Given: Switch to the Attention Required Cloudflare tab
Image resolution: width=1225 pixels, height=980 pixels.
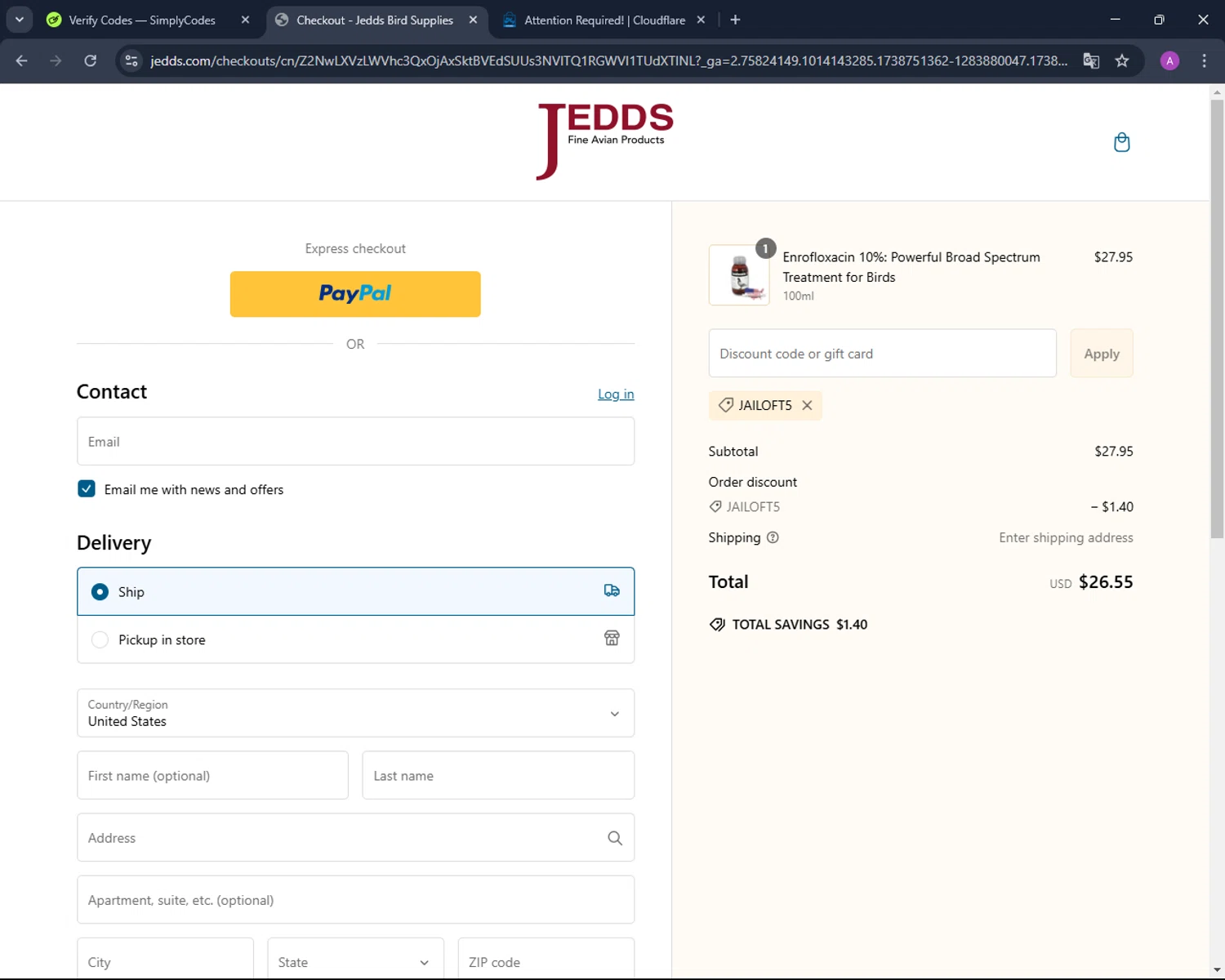Looking at the screenshot, I should point(604,20).
